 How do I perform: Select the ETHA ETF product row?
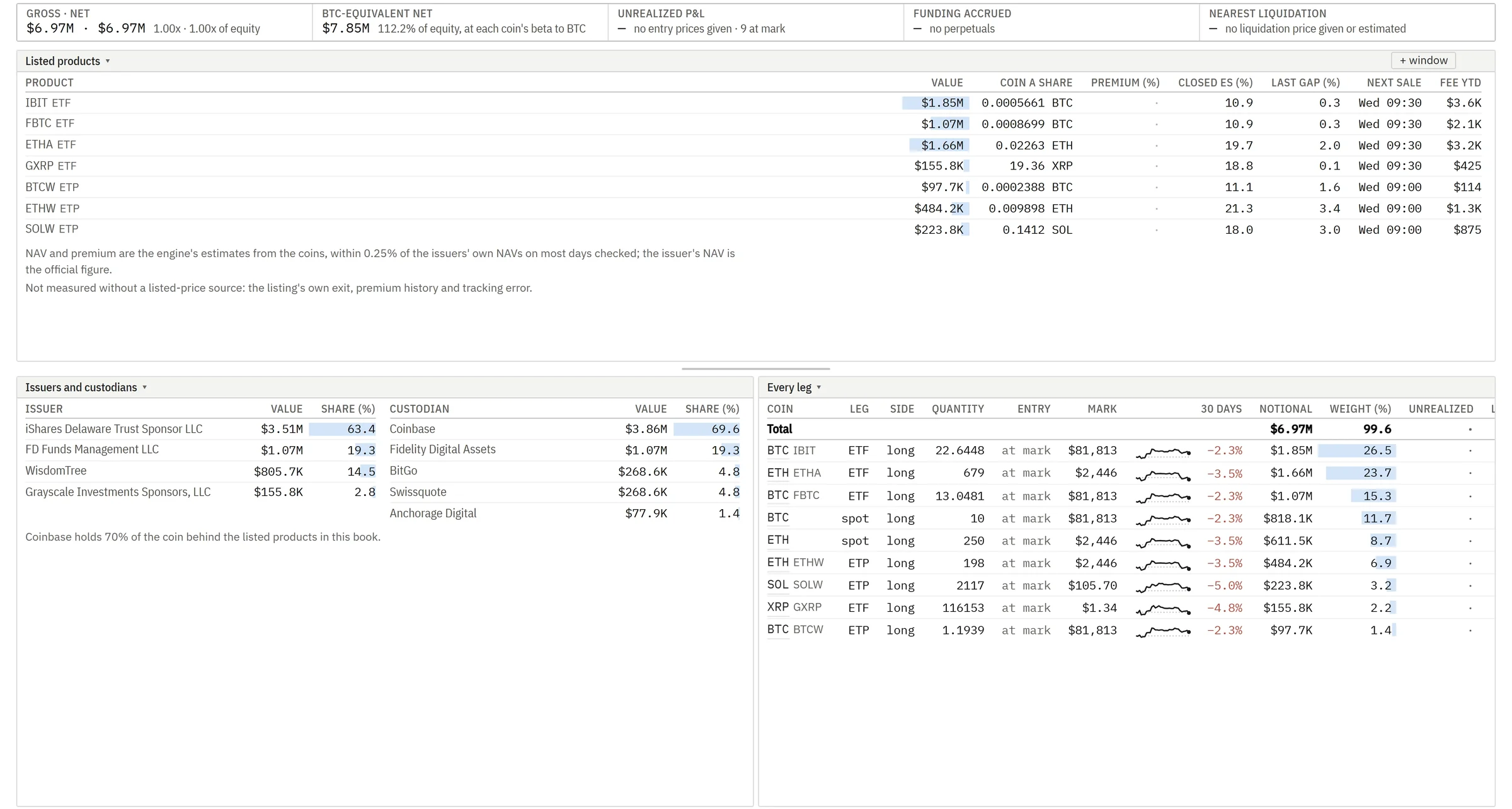(753, 146)
